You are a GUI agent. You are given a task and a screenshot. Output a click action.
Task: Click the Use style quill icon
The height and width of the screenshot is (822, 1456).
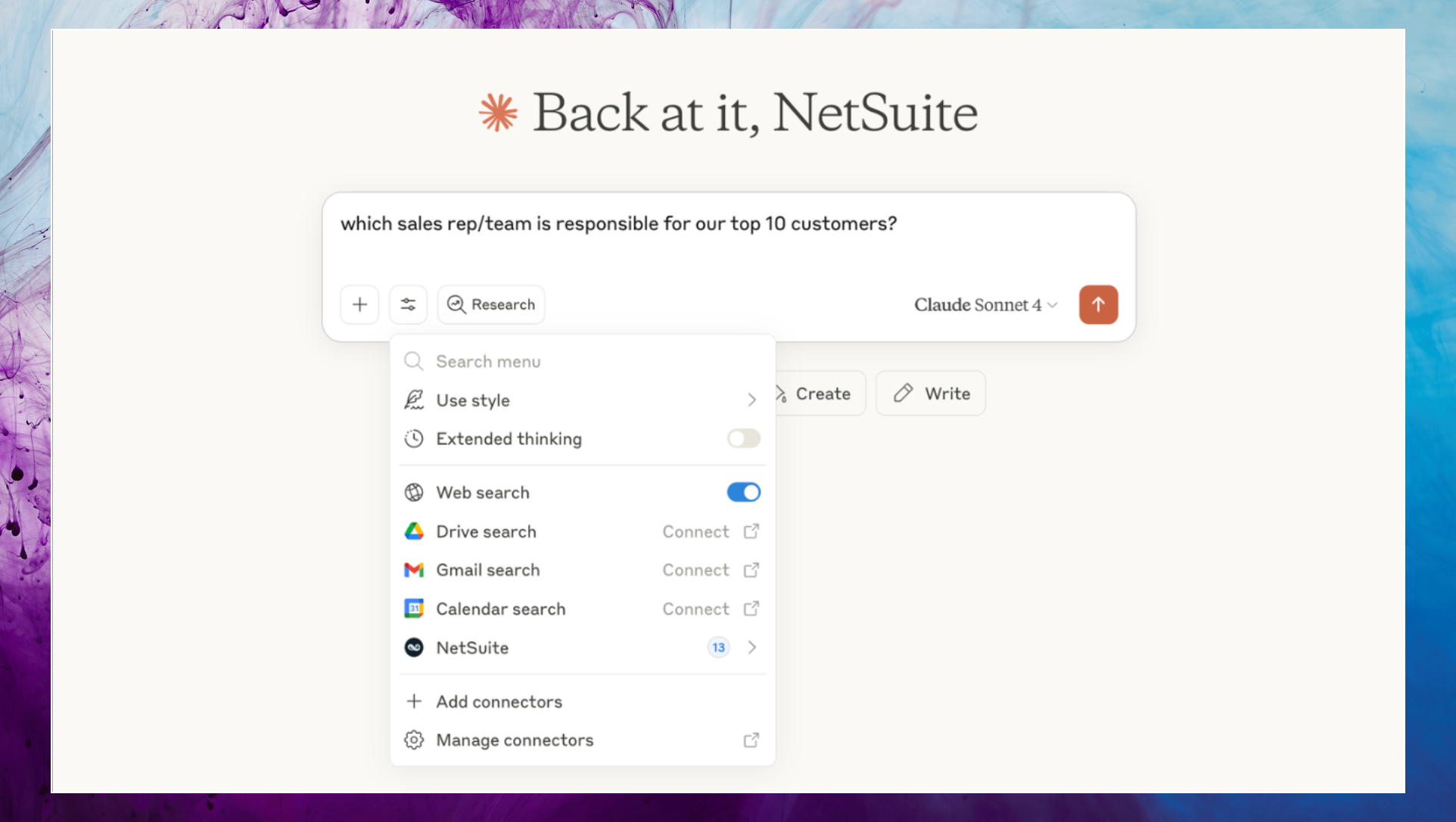pos(413,400)
